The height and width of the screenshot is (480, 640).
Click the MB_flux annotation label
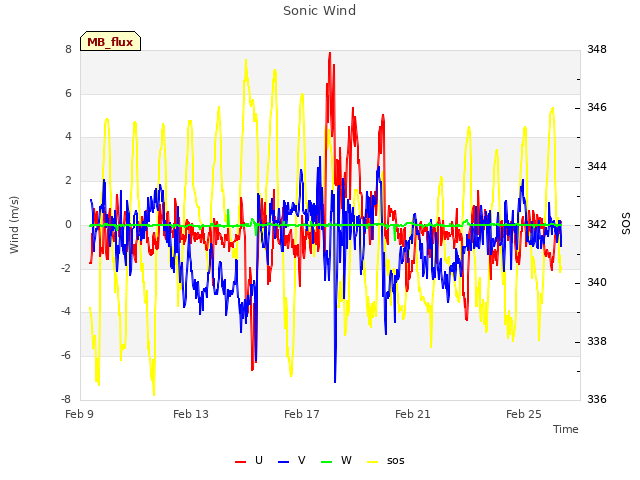[110, 41]
